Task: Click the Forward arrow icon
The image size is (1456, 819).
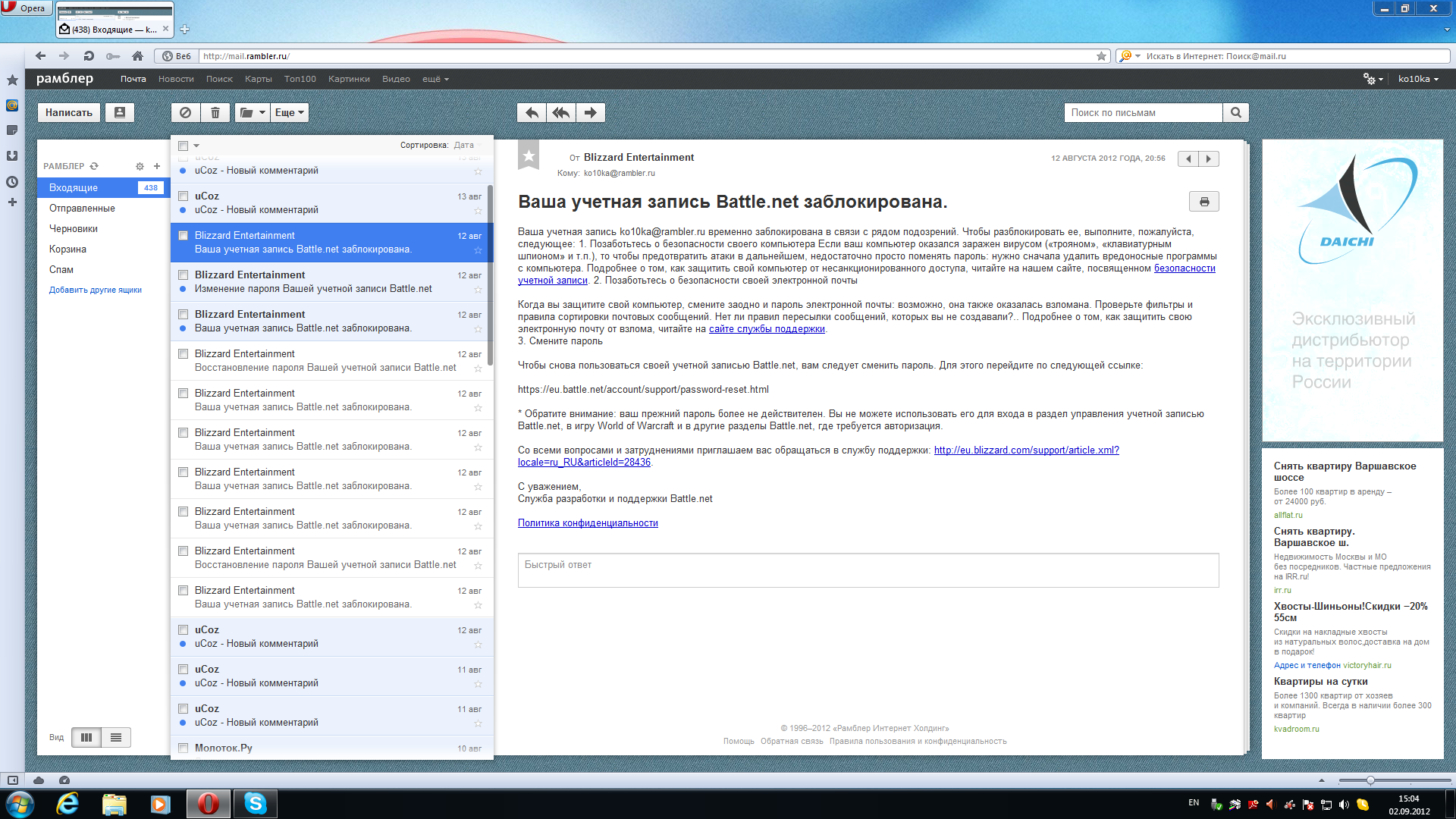Action: (590, 113)
